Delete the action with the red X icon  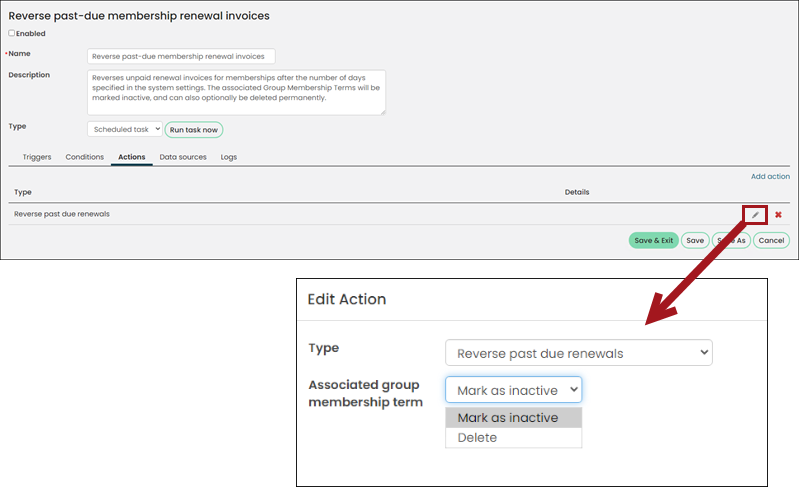tap(778, 214)
